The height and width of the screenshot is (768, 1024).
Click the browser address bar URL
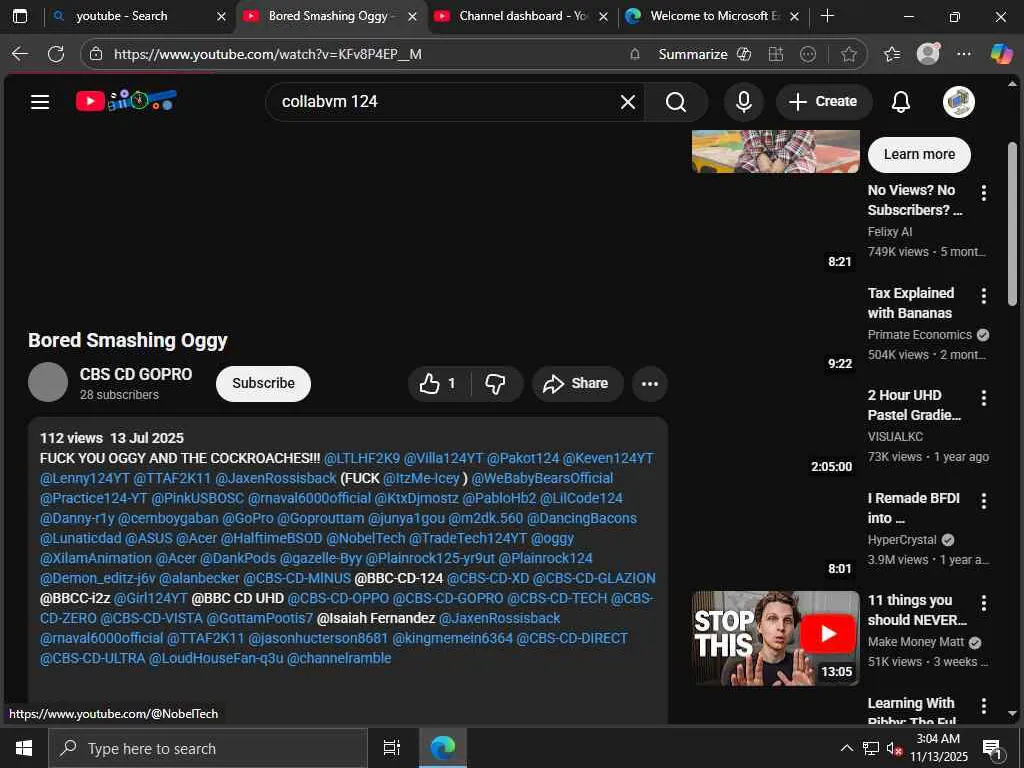[x=268, y=54]
